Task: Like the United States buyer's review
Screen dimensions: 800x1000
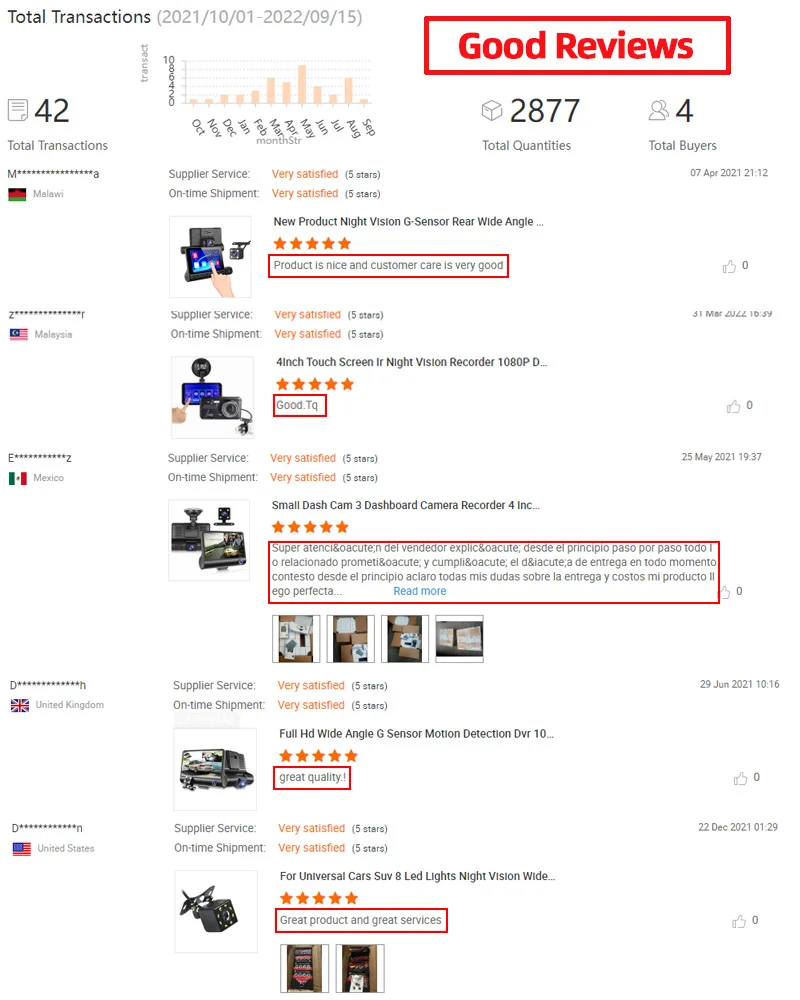Action: [x=739, y=921]
